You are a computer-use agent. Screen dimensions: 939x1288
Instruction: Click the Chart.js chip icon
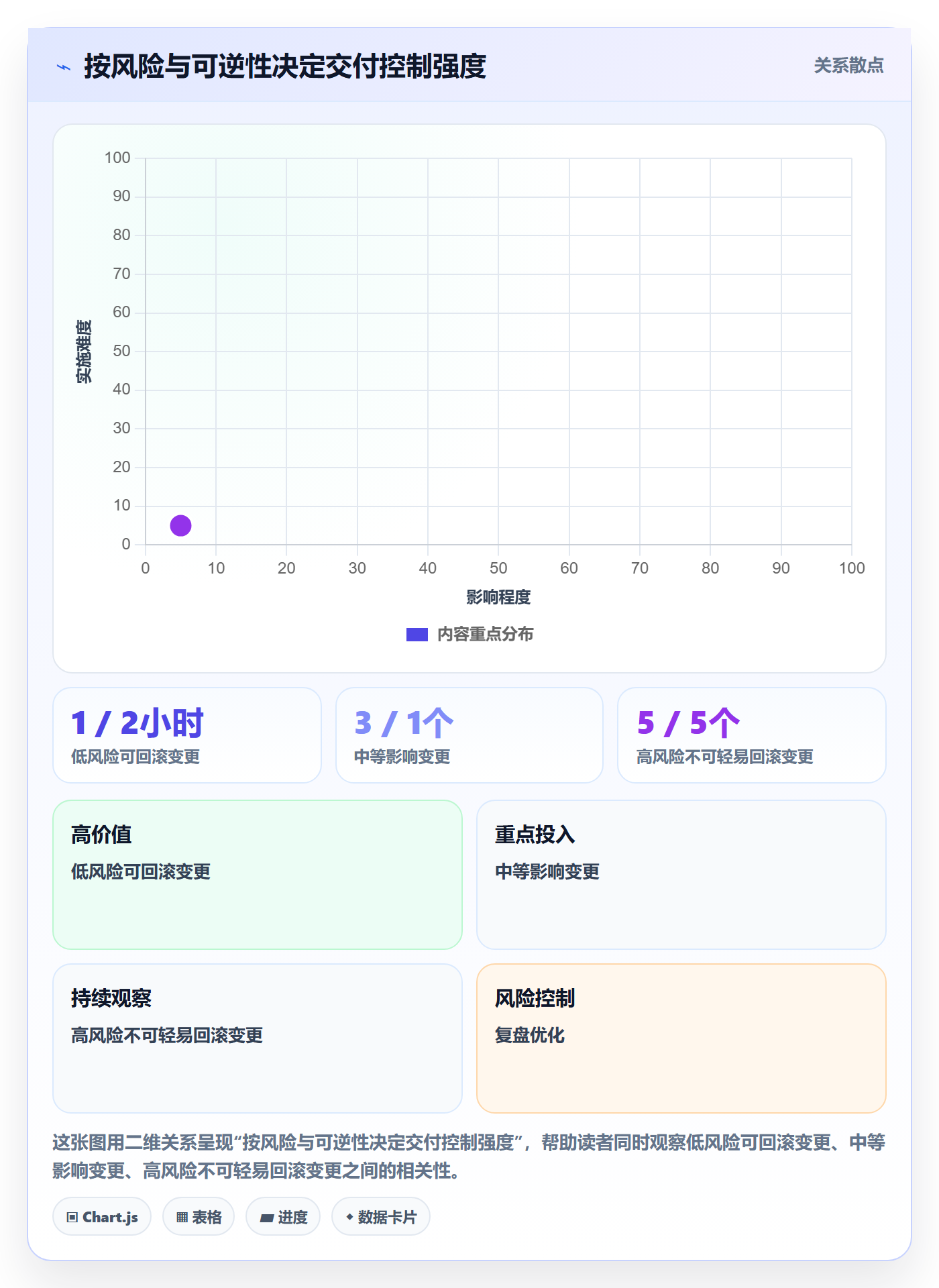(72, 1218)
